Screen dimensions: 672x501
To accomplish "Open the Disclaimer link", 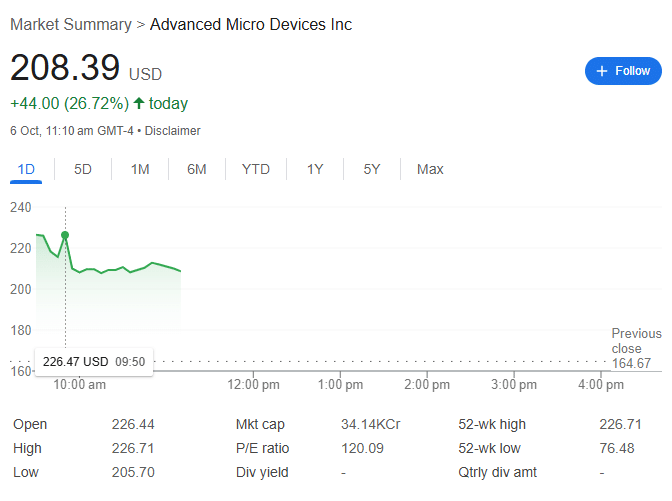I will tap(175, 131).
